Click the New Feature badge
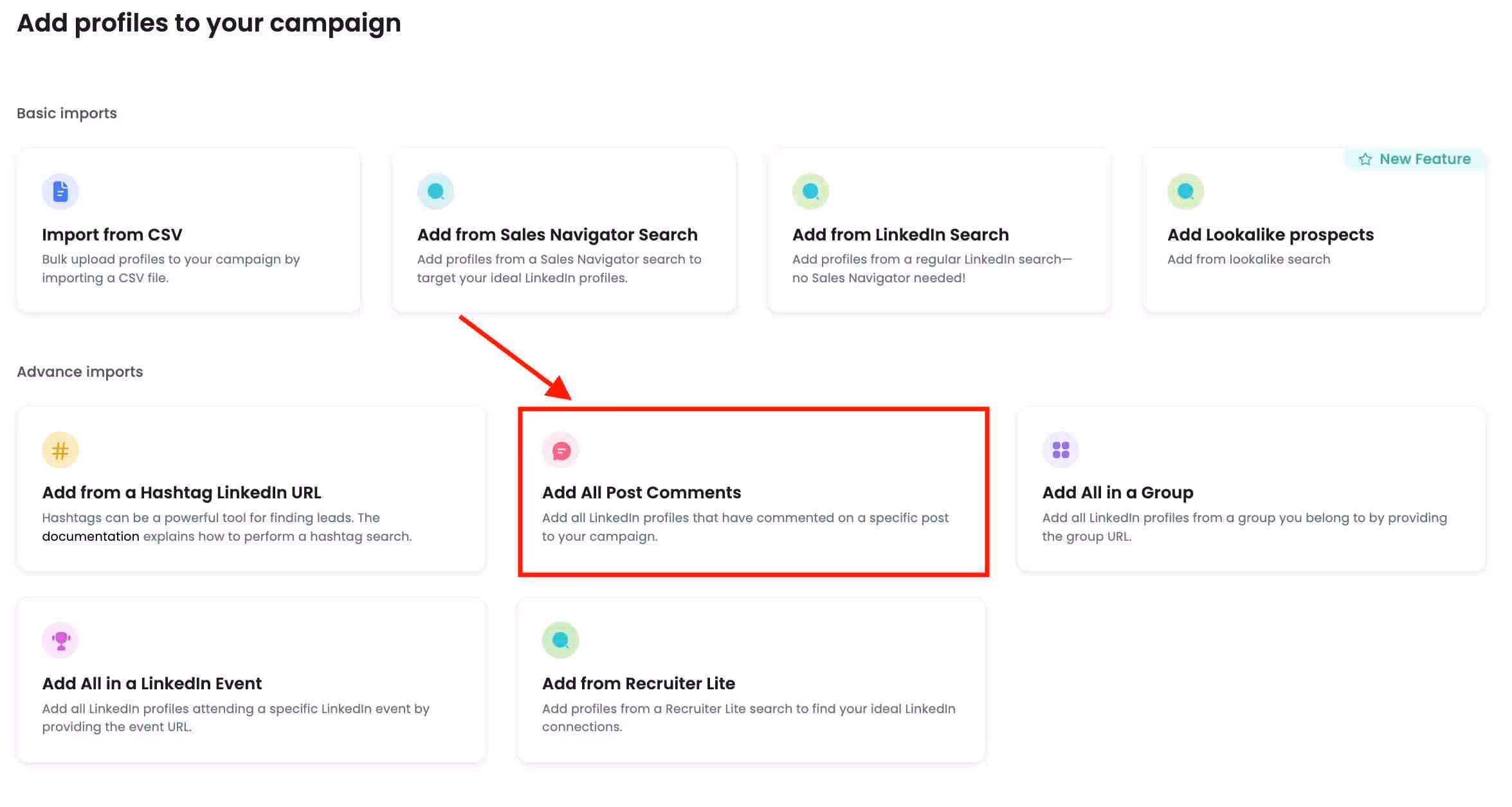Viewport: 1512px width, 807px height. point(1417,159)
